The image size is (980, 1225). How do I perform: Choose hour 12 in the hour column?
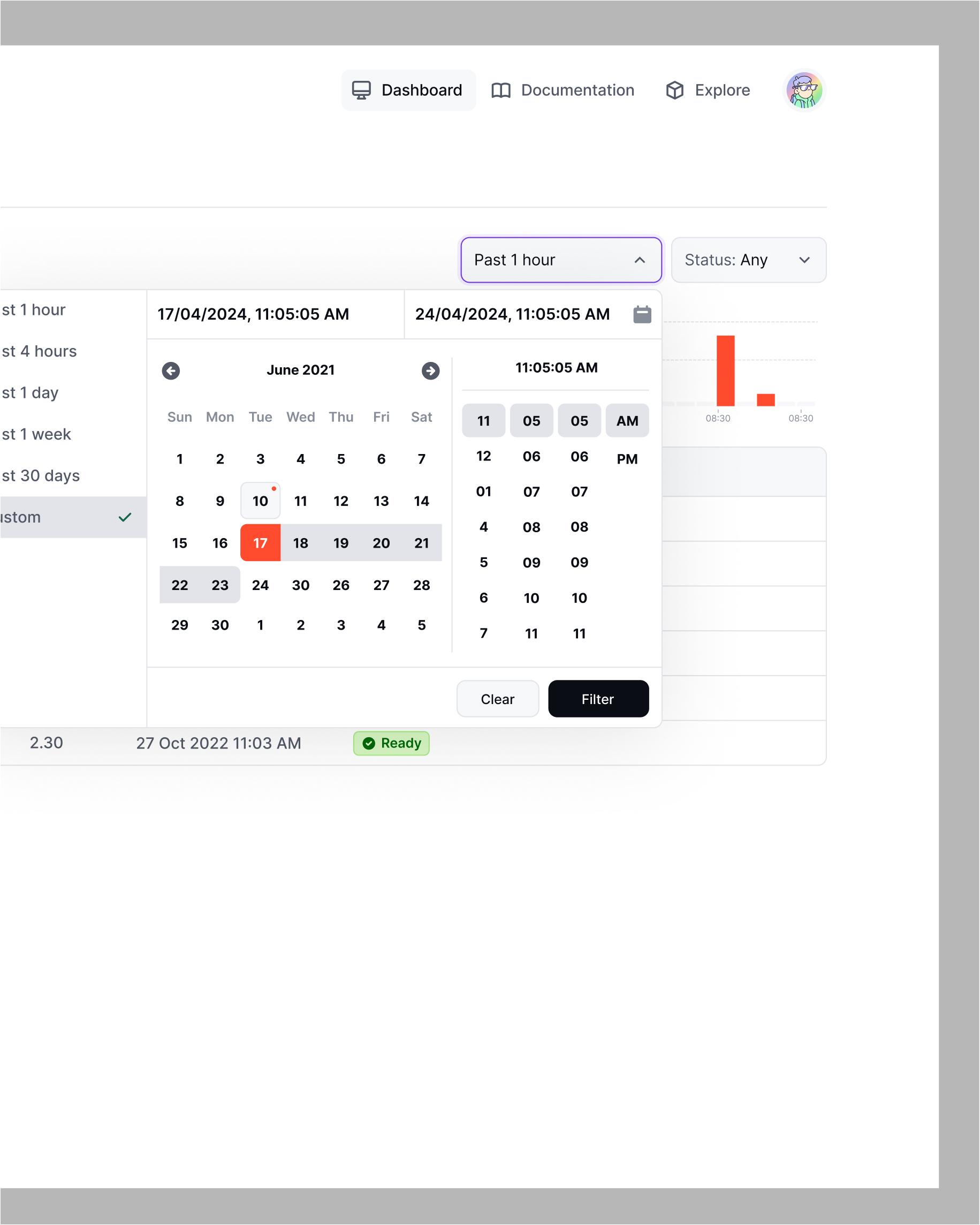[483, 456]
